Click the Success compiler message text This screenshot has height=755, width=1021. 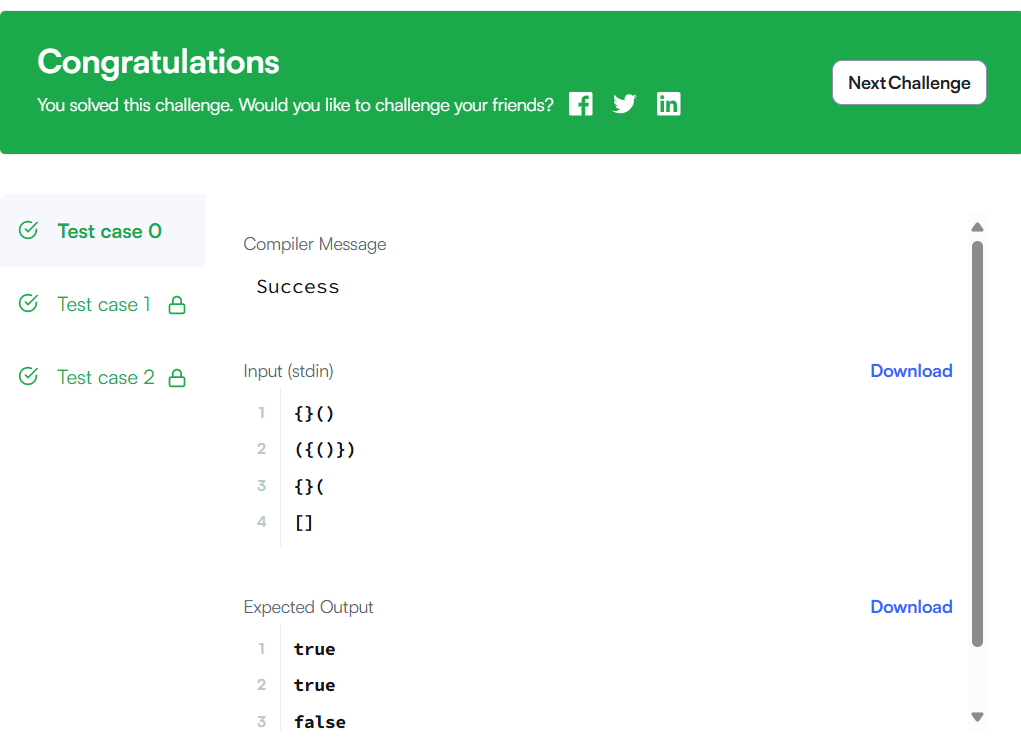(298, 287)
